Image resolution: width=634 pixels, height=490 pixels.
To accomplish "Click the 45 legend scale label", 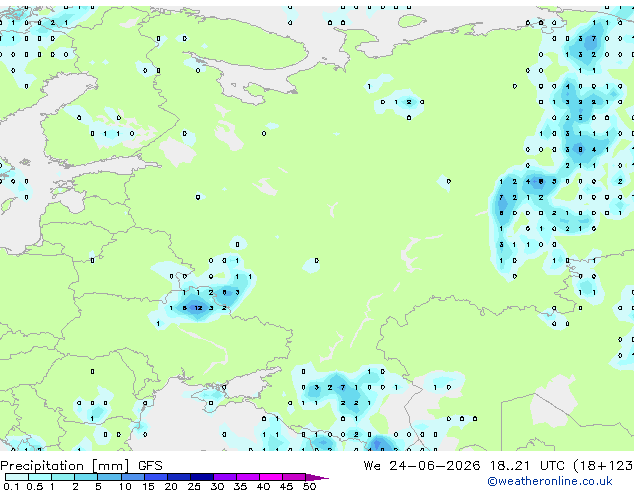I will 286,486.
